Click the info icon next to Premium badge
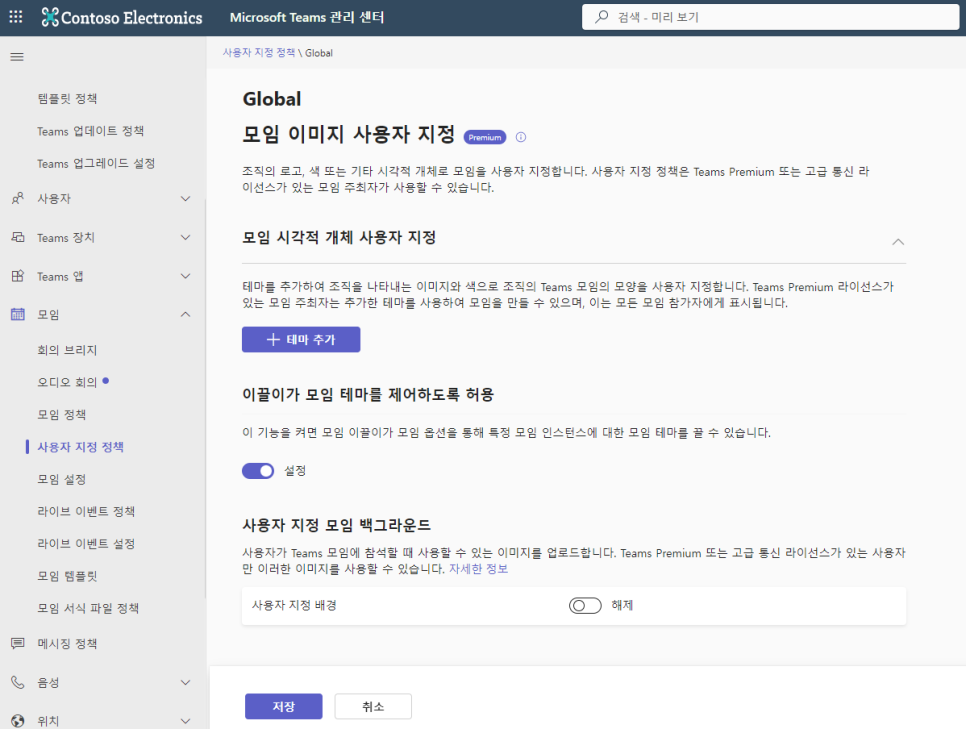The width and height of the screenshot is (966, 729). tap(521, 137)
